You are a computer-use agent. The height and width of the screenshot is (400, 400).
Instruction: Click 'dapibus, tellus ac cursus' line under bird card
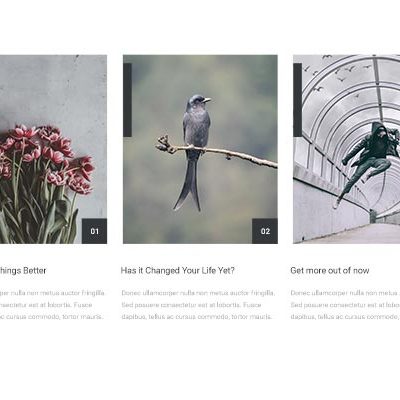pyautogui.click(x=197, y=317)
